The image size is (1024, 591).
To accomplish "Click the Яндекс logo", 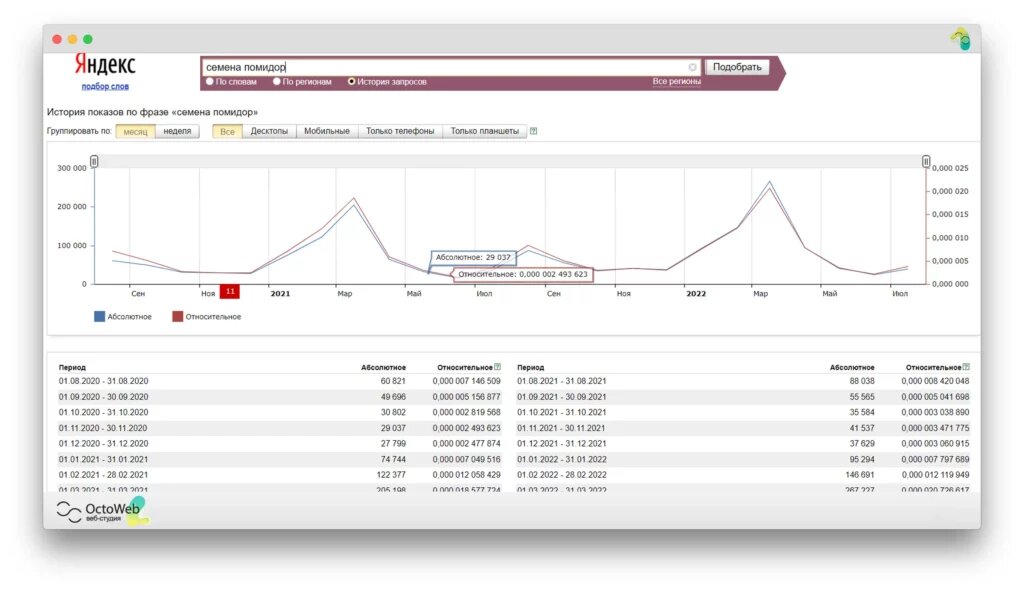I will point(104,65).
